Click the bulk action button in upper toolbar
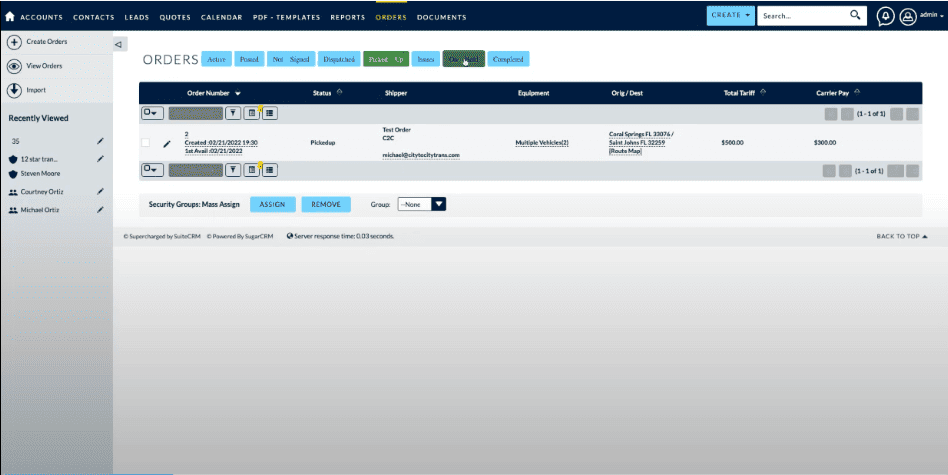 click(196, 113)
